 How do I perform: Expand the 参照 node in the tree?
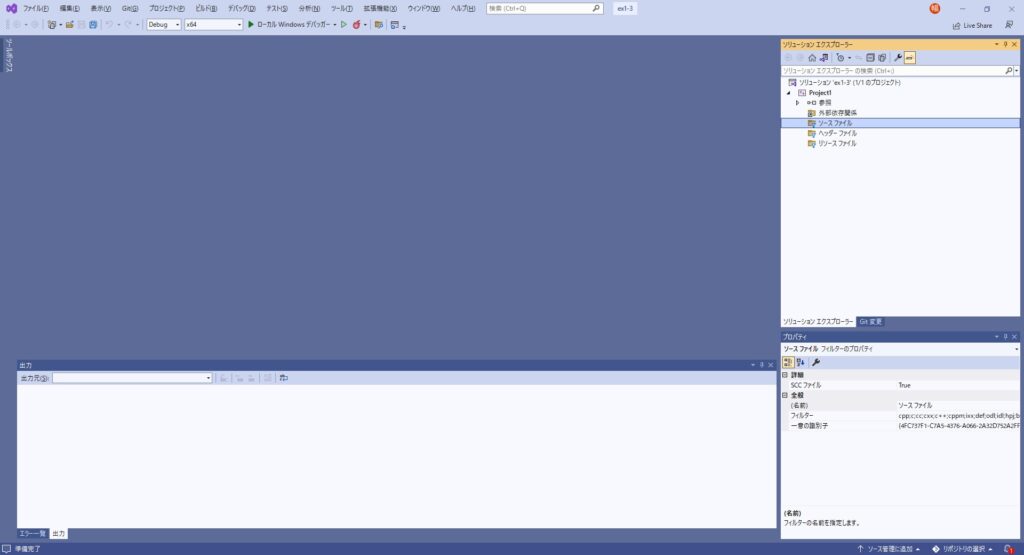pyautogui.click(x=797, y=103)
